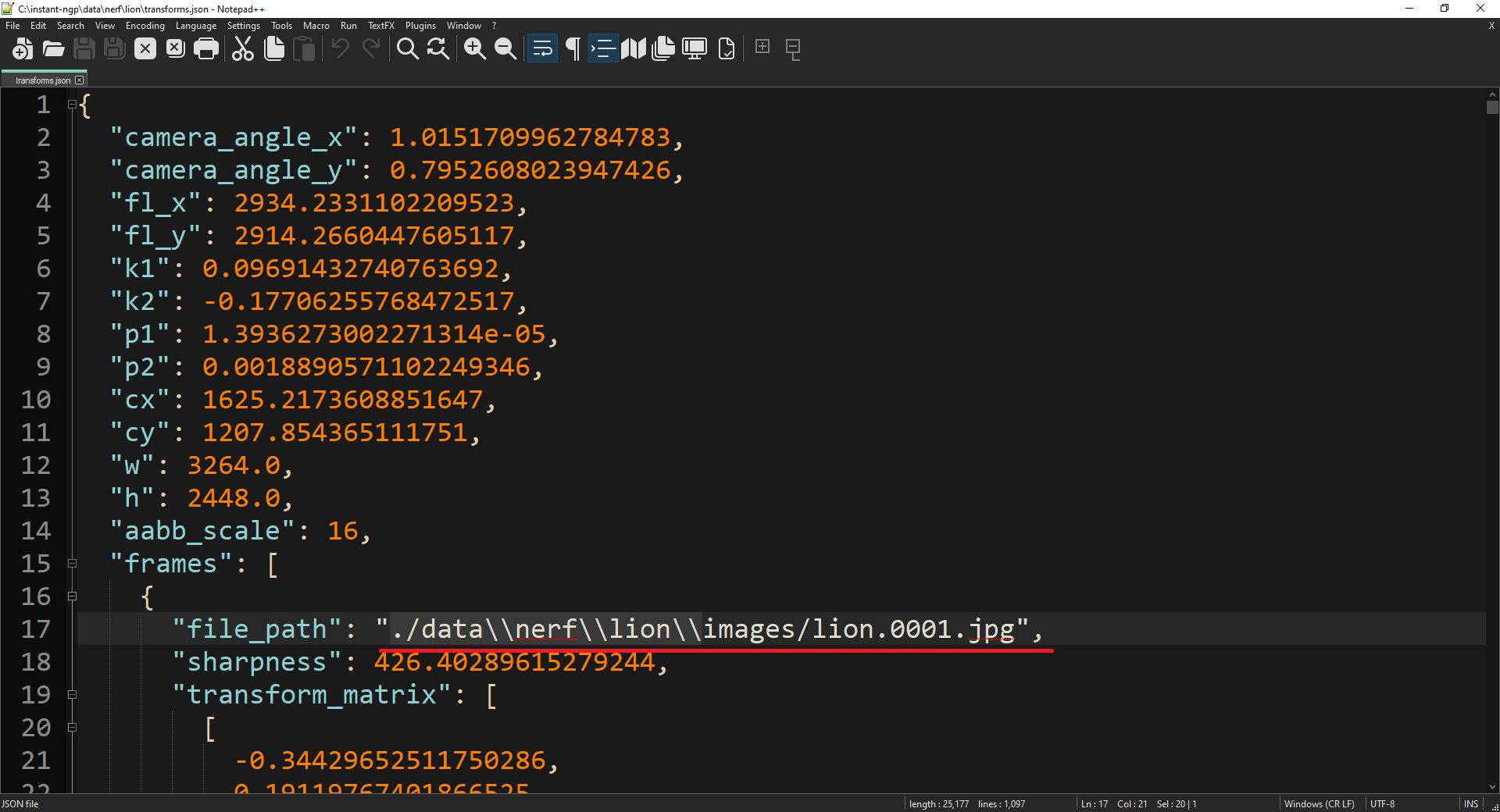Collapse the frames array fold at line 15
The height and width of the screenshot is (812, 1500).
point(72,563)
